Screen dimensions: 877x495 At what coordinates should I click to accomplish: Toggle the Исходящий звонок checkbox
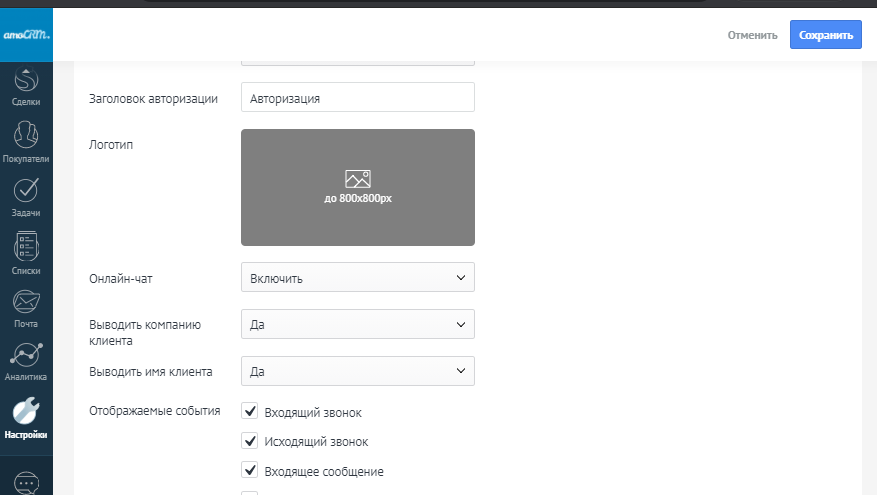250,440
